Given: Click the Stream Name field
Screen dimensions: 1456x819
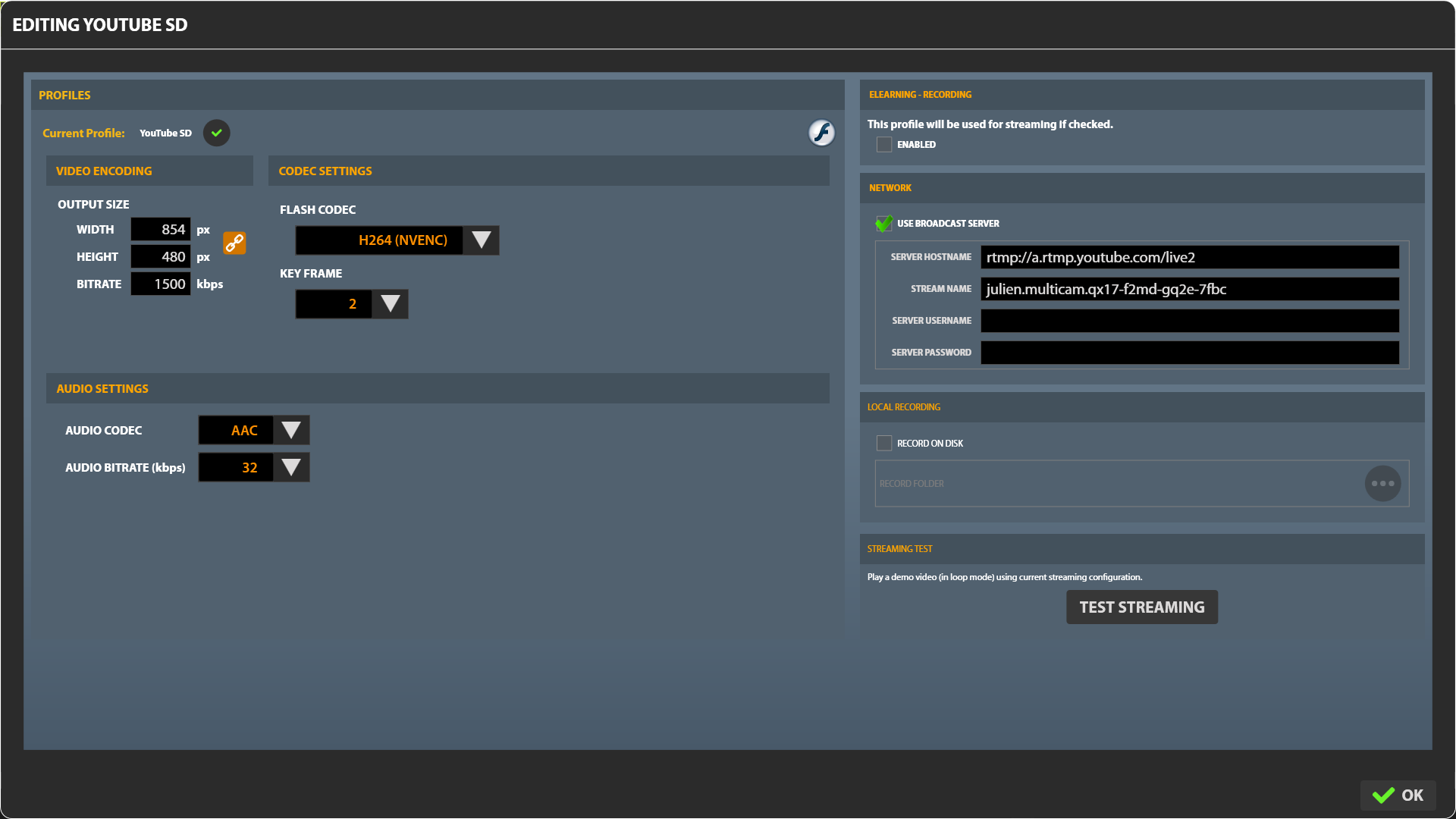Looking at the screenshot, I should point(1189,289).
